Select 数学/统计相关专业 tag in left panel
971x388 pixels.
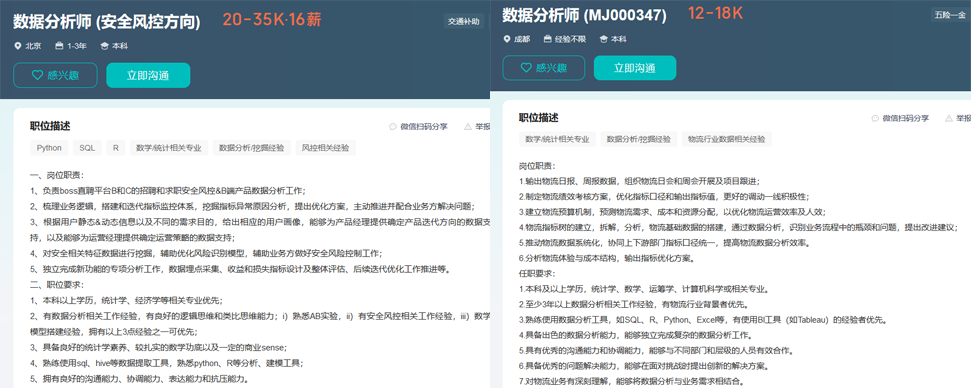pyautogui.click(x=168, y=148)
